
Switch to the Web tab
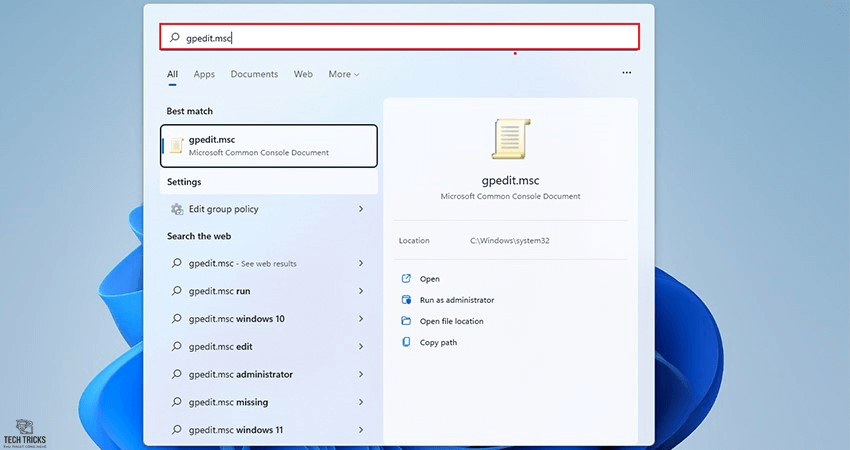point(303,74)
